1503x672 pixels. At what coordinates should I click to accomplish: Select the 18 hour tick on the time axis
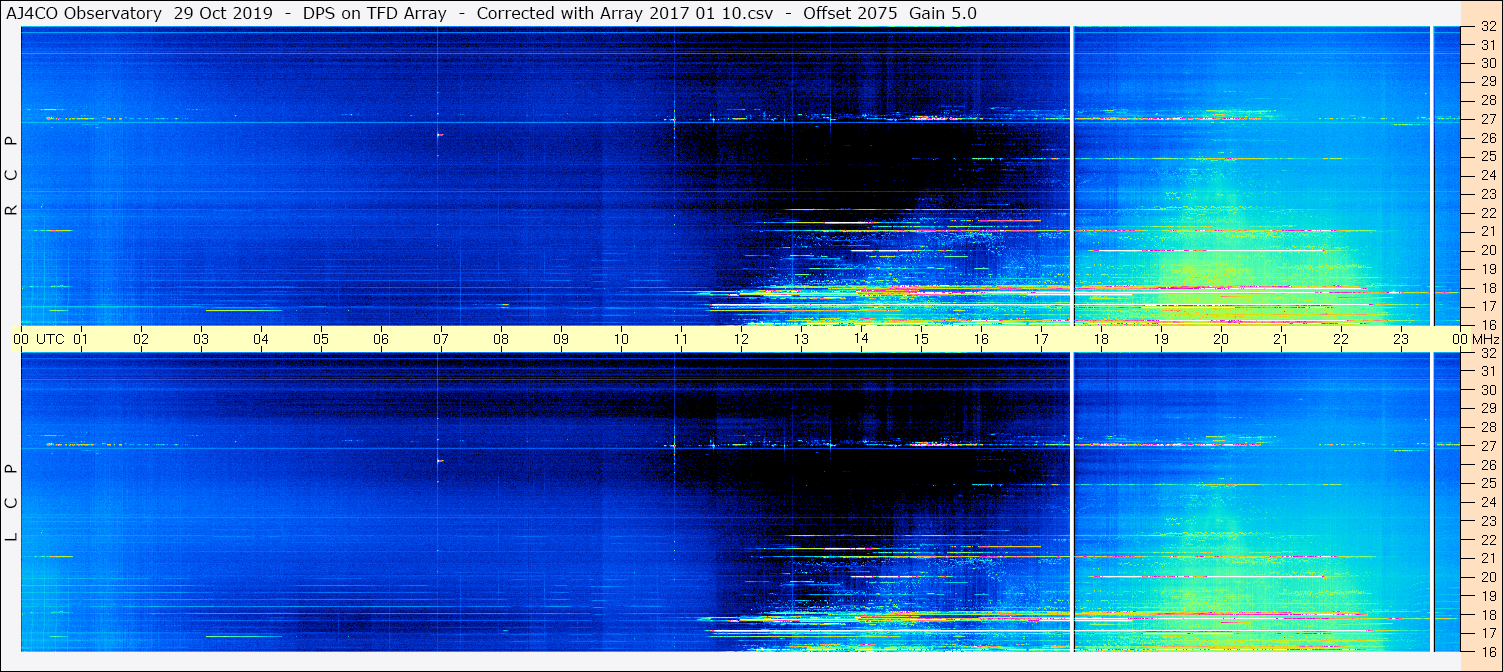point(1101,339)
